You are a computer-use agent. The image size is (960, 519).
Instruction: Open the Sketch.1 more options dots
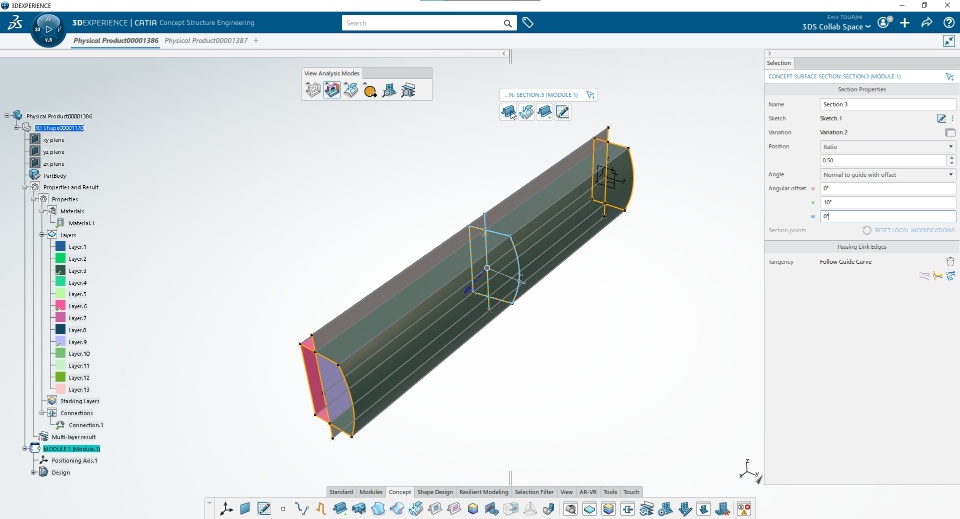tap(953, 118)
